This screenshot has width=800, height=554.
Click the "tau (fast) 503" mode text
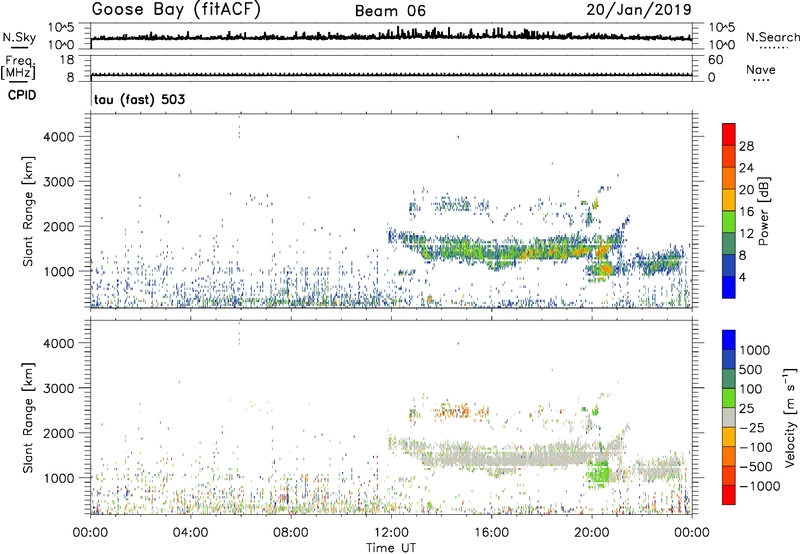[140, 99]
